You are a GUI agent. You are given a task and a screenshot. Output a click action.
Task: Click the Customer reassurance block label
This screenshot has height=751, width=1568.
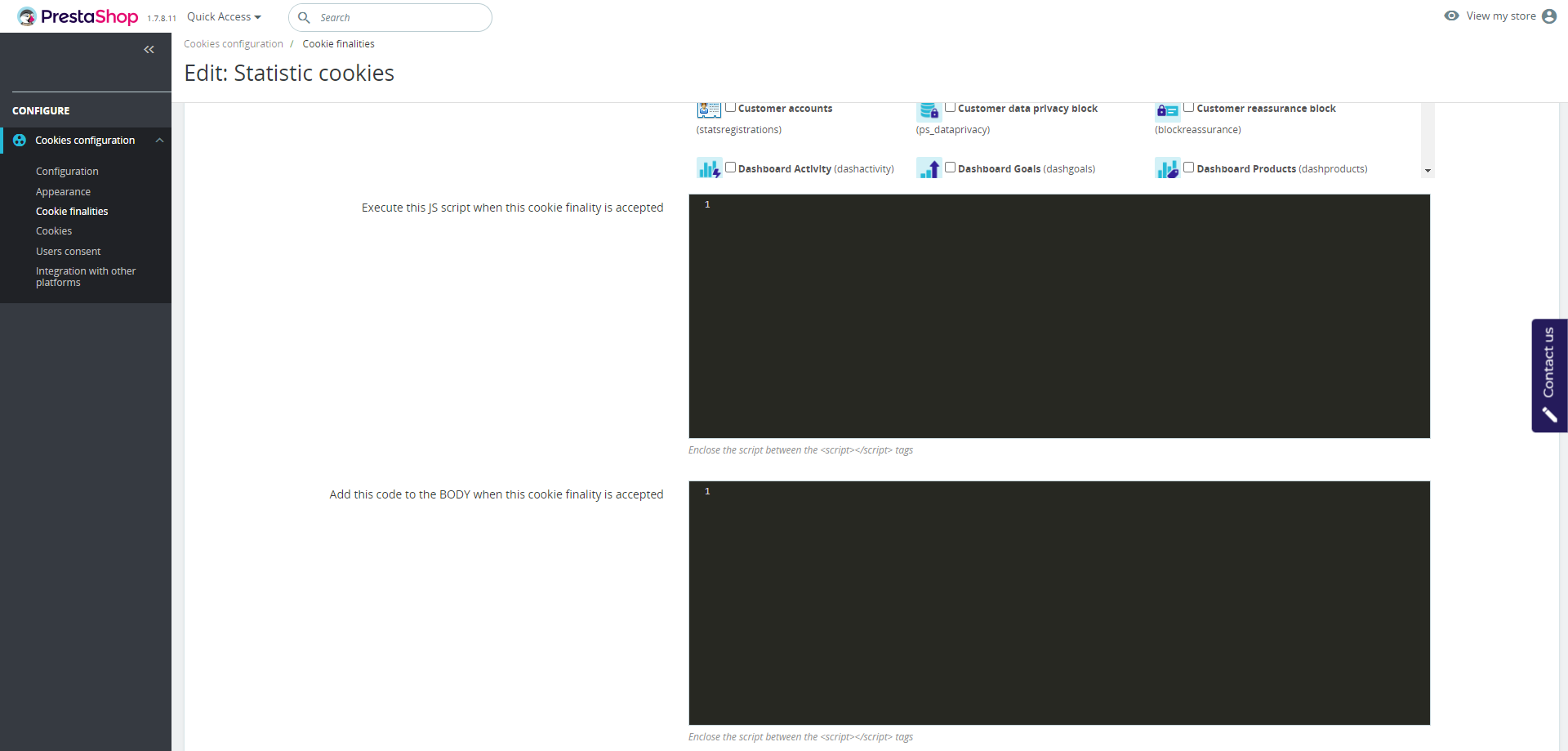pyautogui.click(x=1266, y=109)
